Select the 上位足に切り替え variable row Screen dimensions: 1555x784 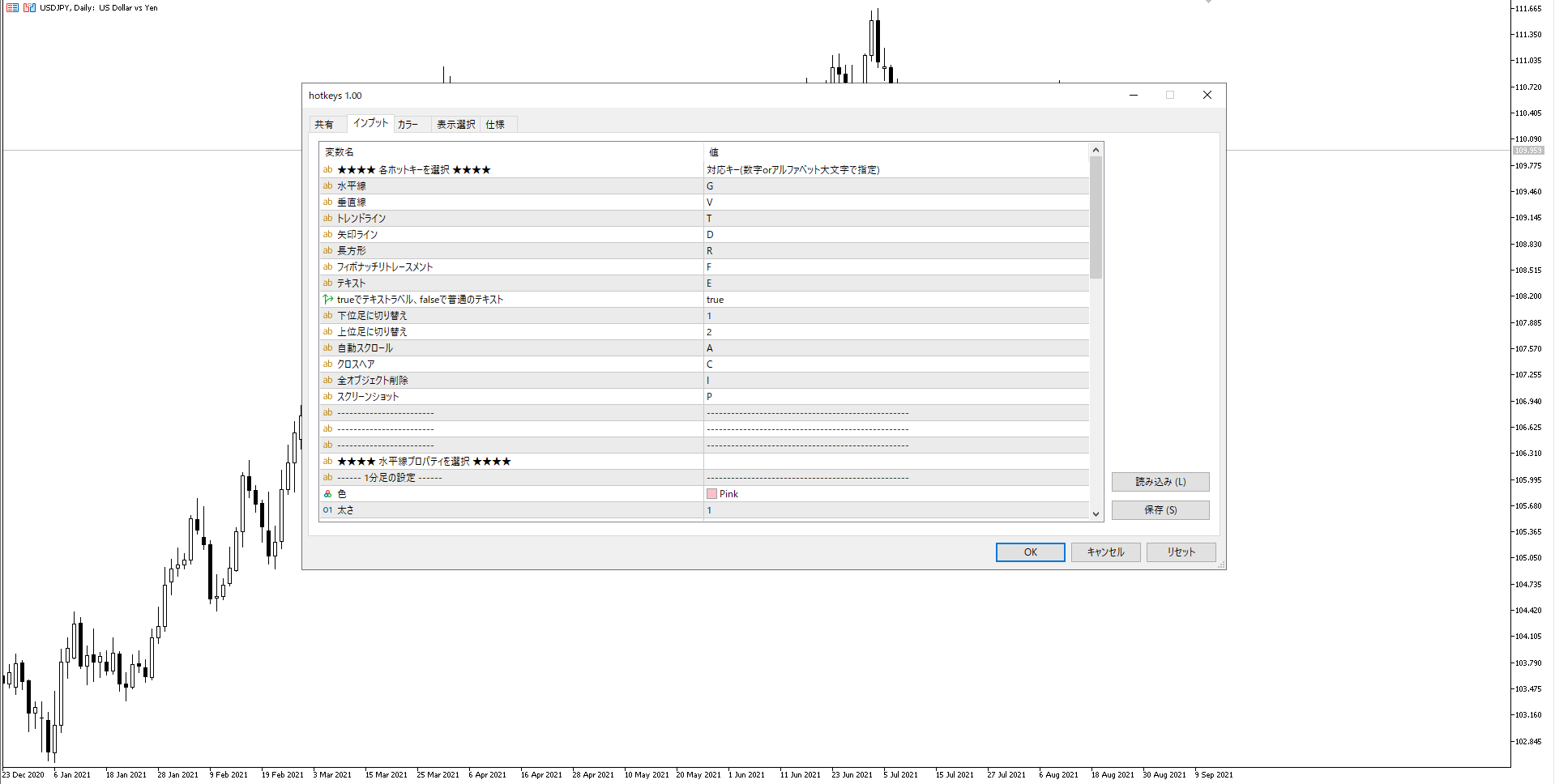coord(511,332)
